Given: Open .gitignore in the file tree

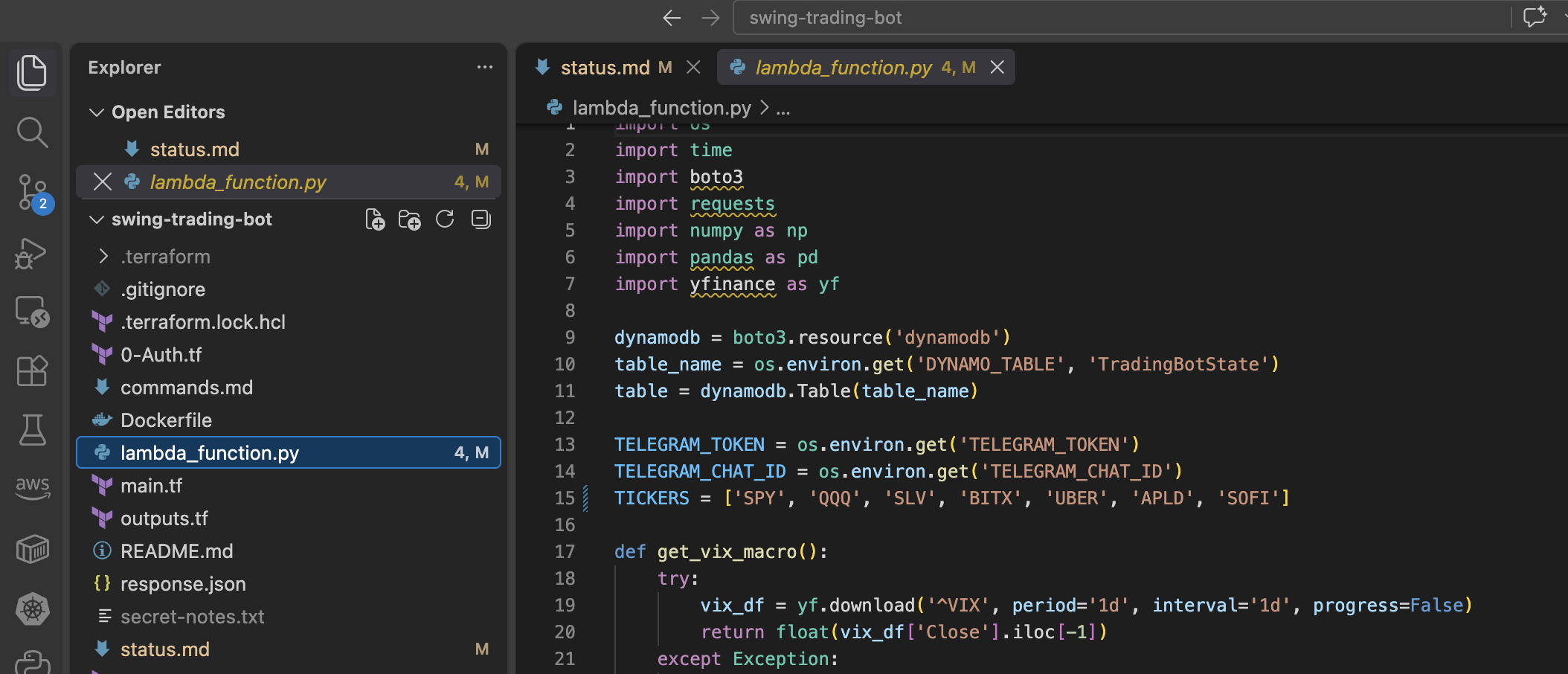Looking at the screenshot, I should (289, 289).
